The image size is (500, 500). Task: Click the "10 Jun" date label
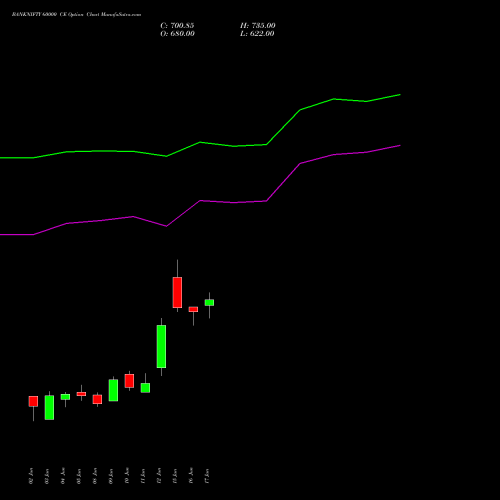(127, 476)
